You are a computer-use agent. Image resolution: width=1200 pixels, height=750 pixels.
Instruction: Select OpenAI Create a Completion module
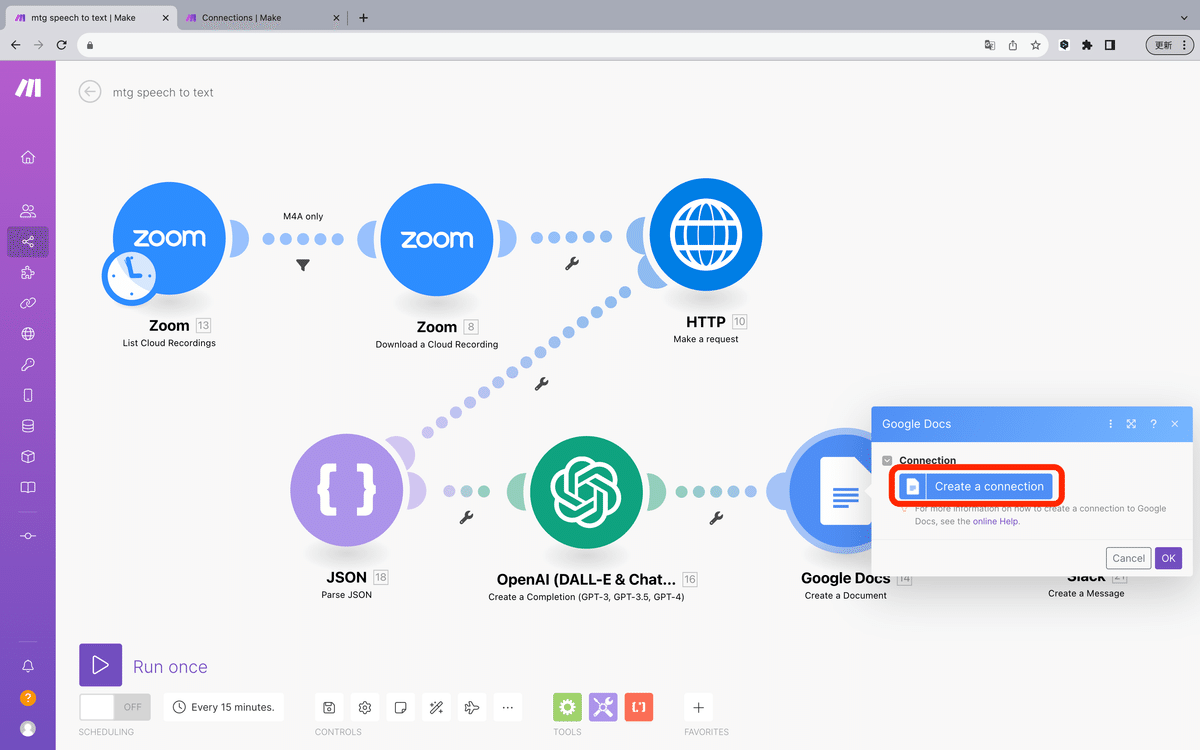point(587,491)
